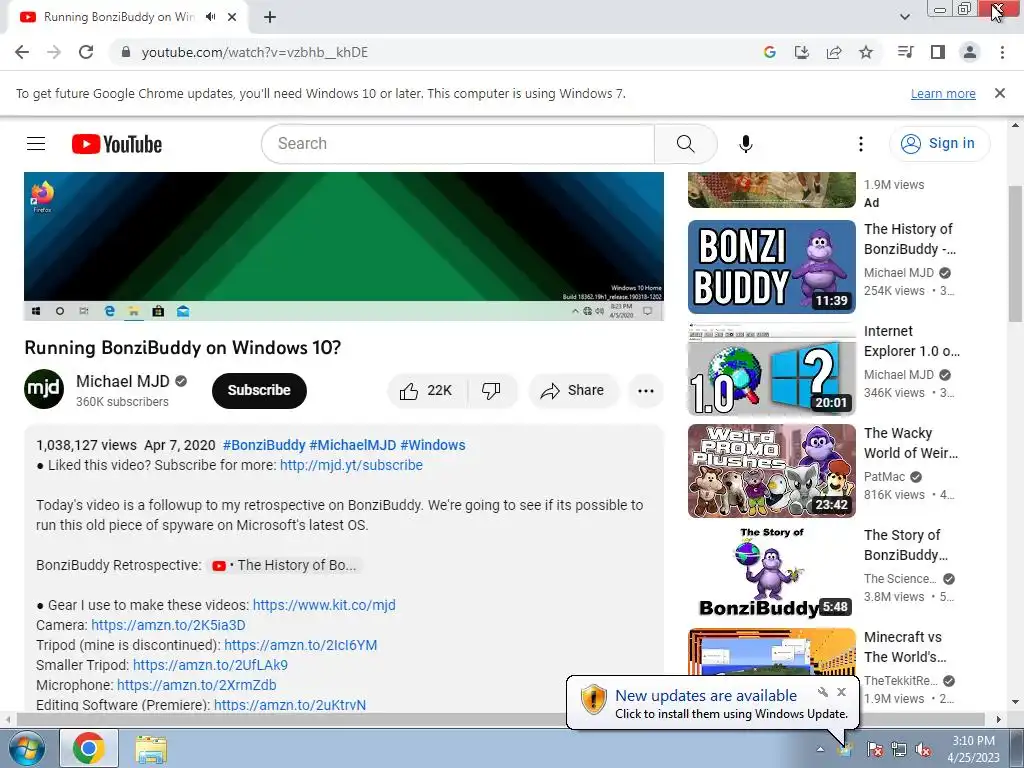Open the kit.co/mjd gear link

(324, 605)
